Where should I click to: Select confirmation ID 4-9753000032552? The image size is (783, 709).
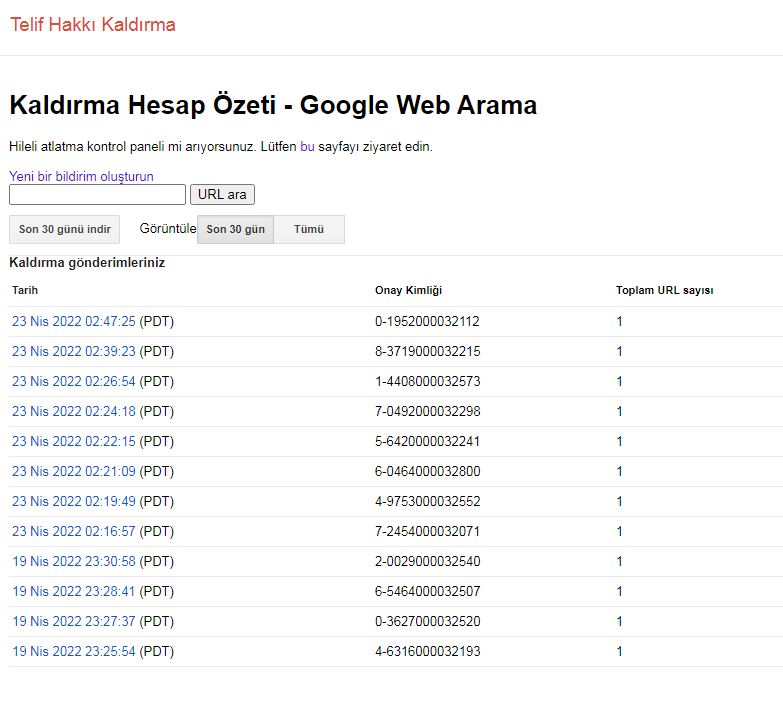pos(427,501)
